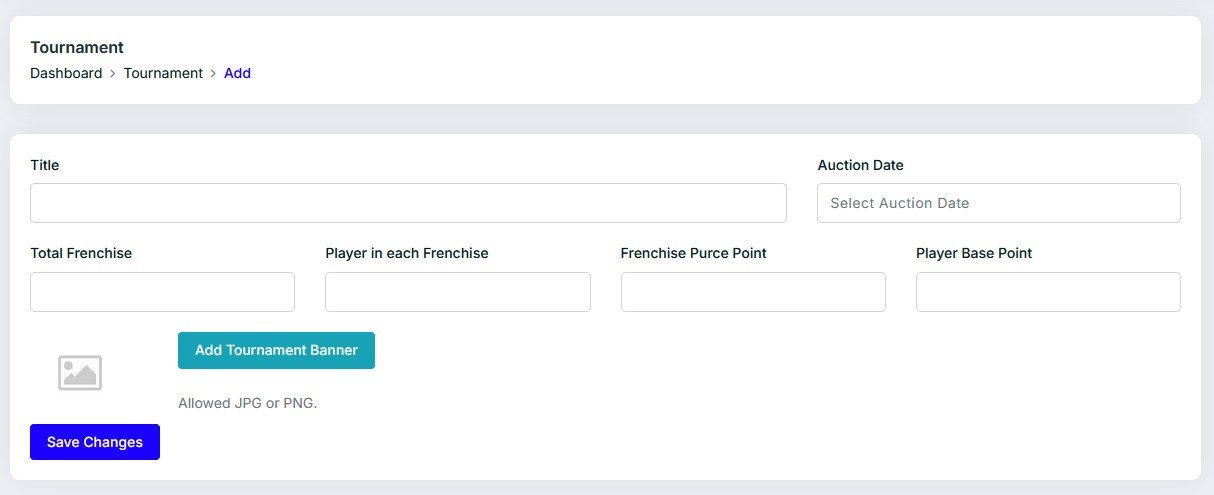The height and width of the screenshot is (495, 1214).
Task: Click the Frenchise Purce Point label
Action: point(693,253)
